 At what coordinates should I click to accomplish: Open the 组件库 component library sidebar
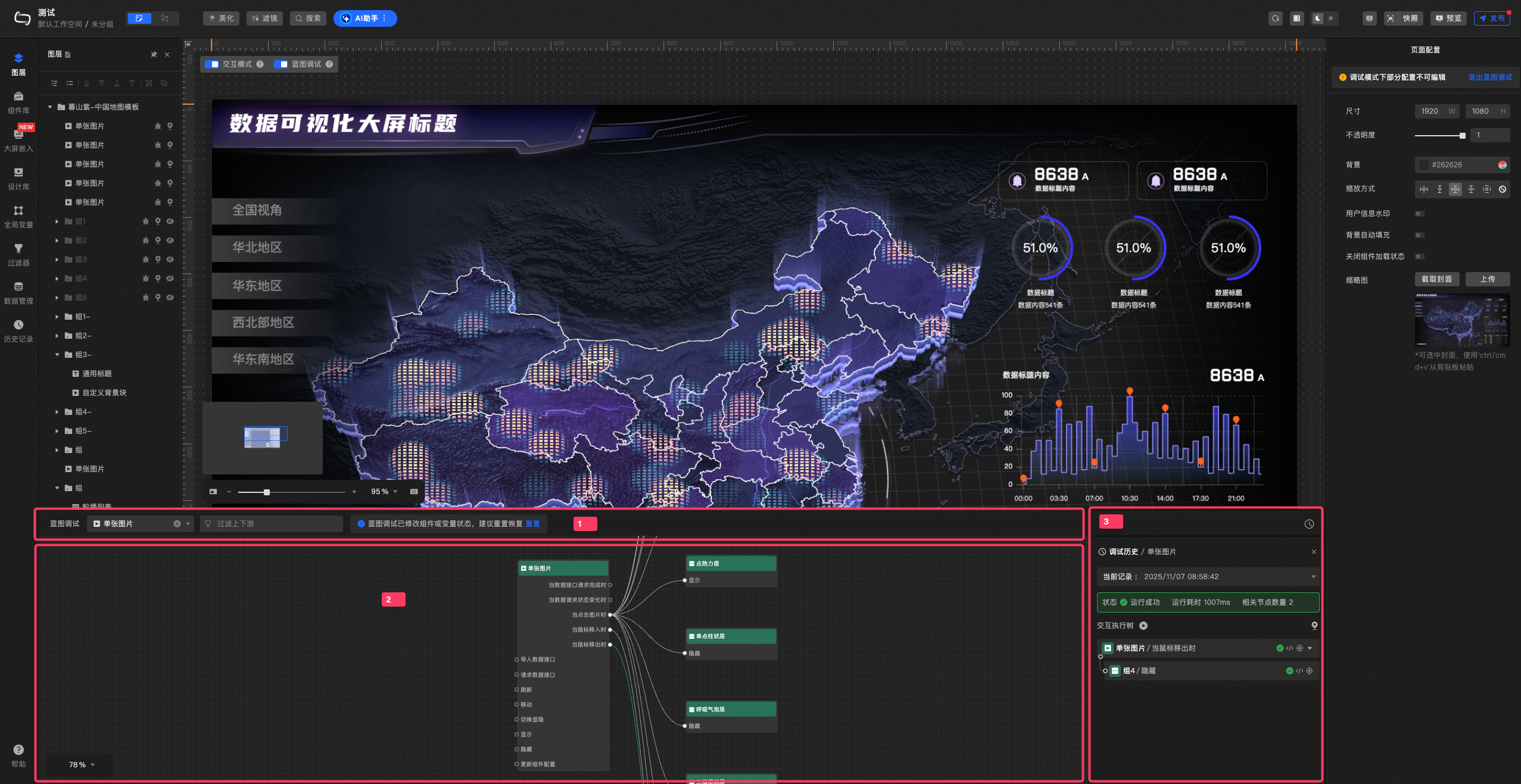pos(18,102)
